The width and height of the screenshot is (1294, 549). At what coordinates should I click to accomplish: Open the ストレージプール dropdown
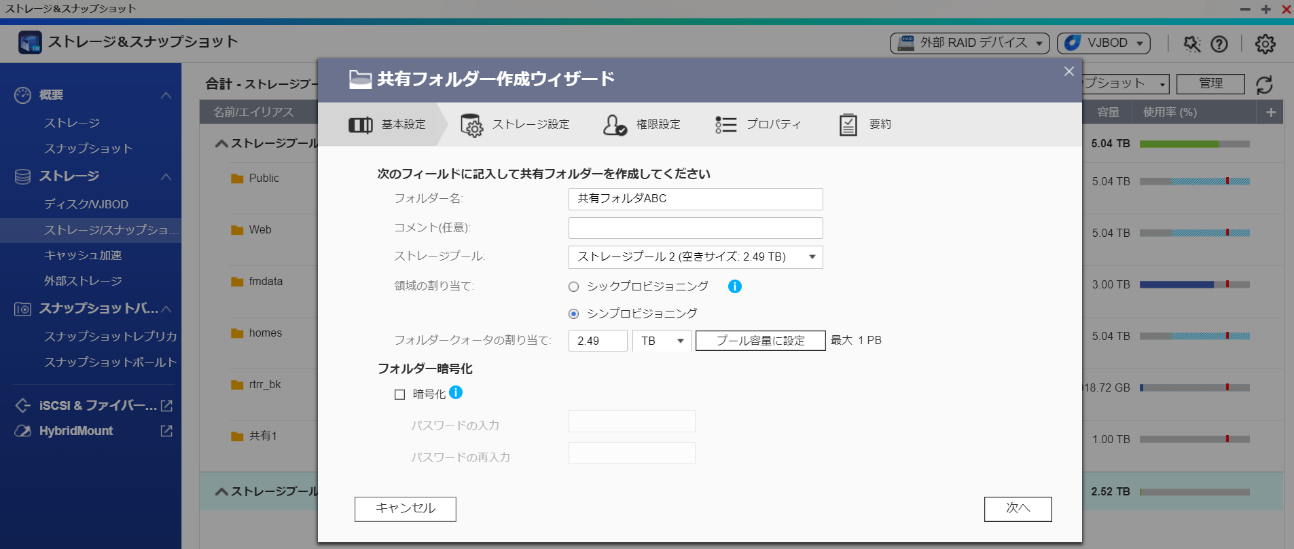tap(695, 257)
